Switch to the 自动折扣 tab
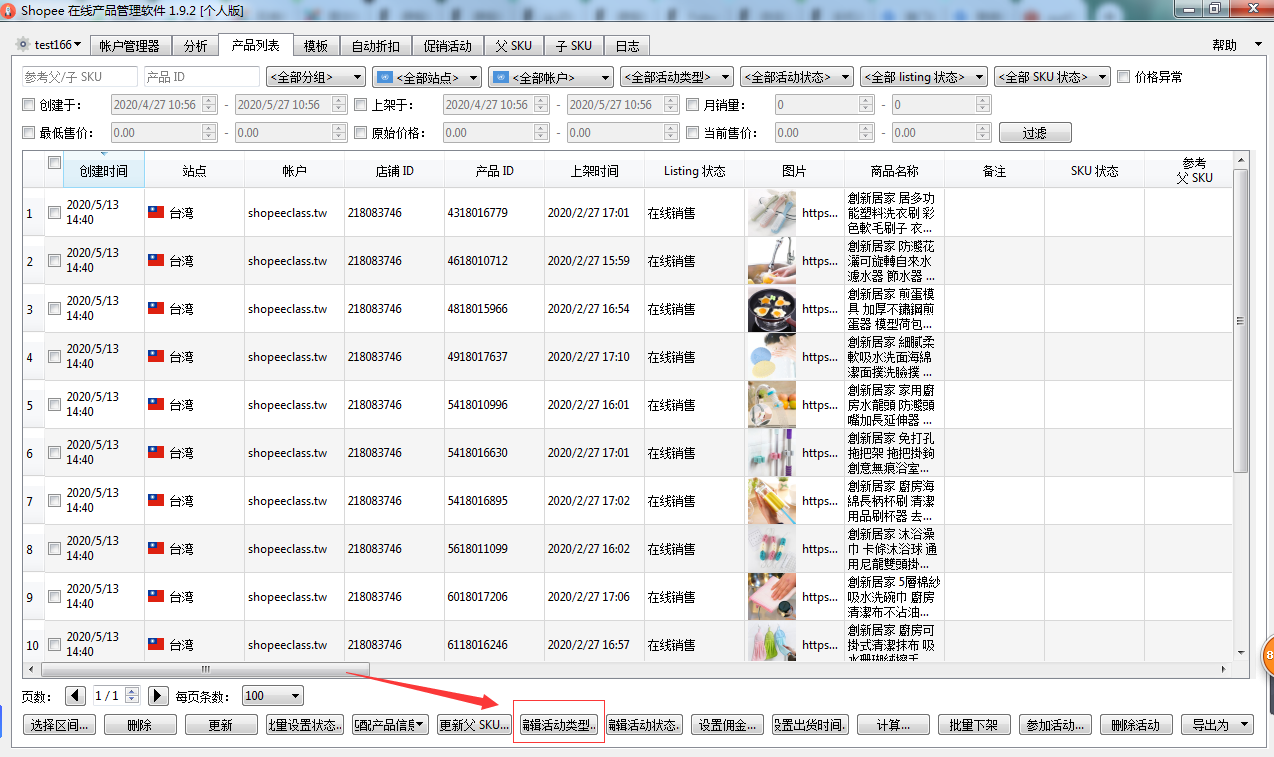 [x=375, y=46]
